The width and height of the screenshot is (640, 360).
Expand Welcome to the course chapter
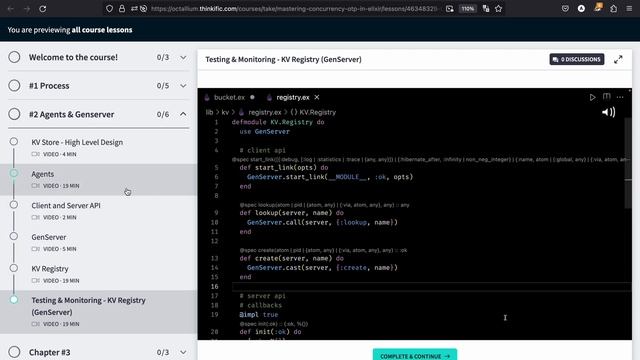tap(183, 58)
